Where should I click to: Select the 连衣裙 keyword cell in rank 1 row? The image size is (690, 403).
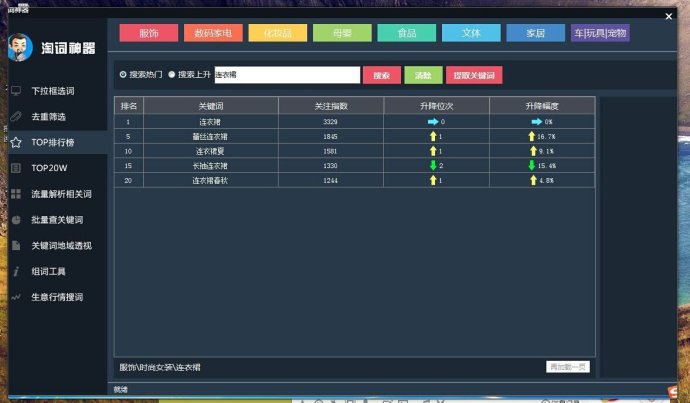pos(210,122)
